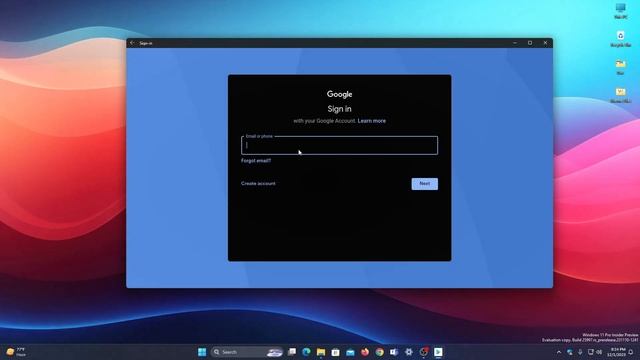Select the Recycle Bin desktop icon

point(621,39)
